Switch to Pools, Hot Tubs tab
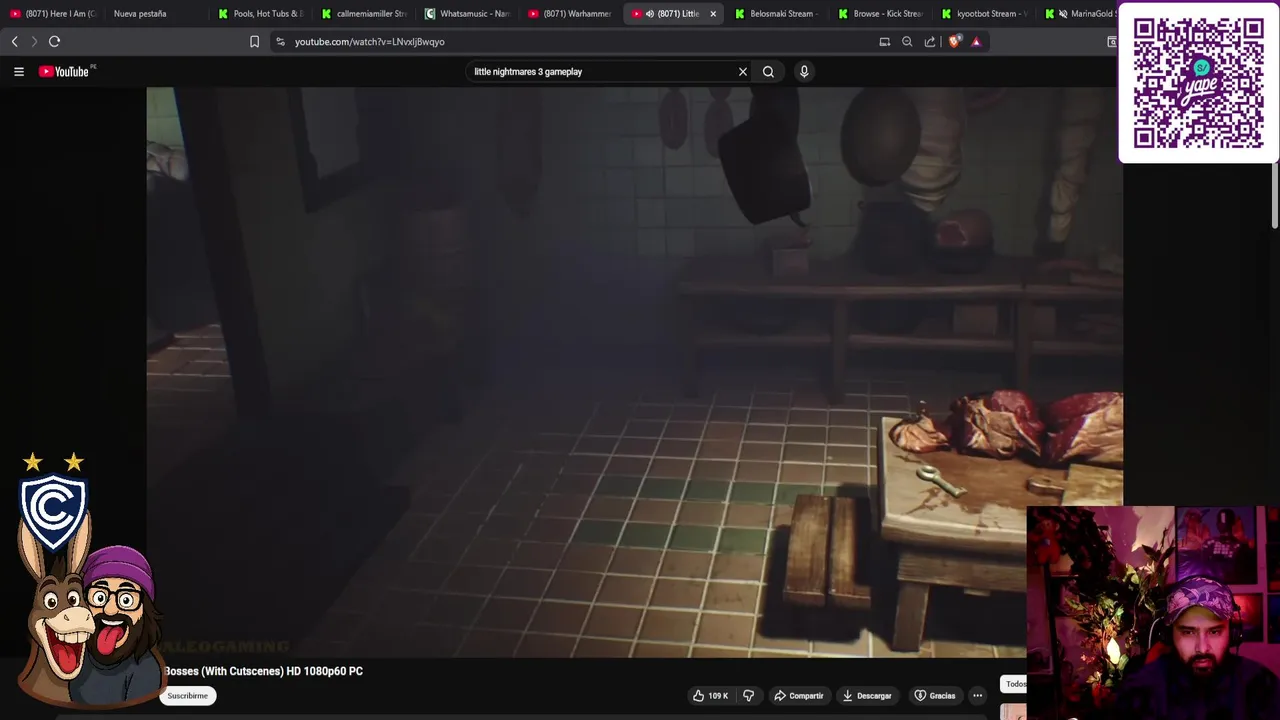The image size is (1280, 720). (260, 14)
